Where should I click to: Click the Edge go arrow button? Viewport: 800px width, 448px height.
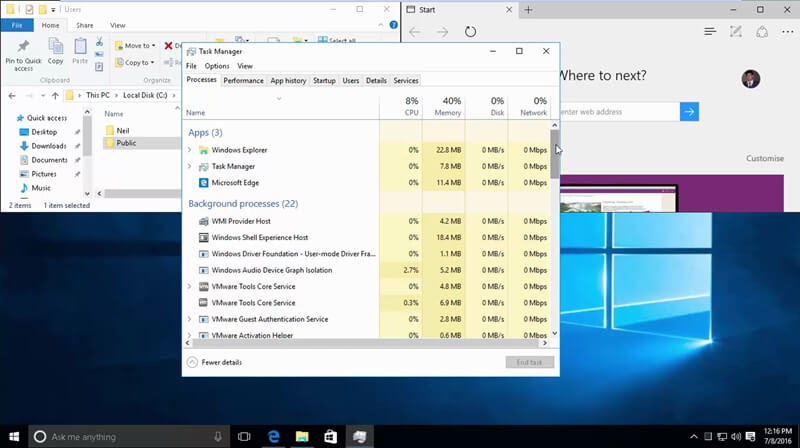pos(689,111)
